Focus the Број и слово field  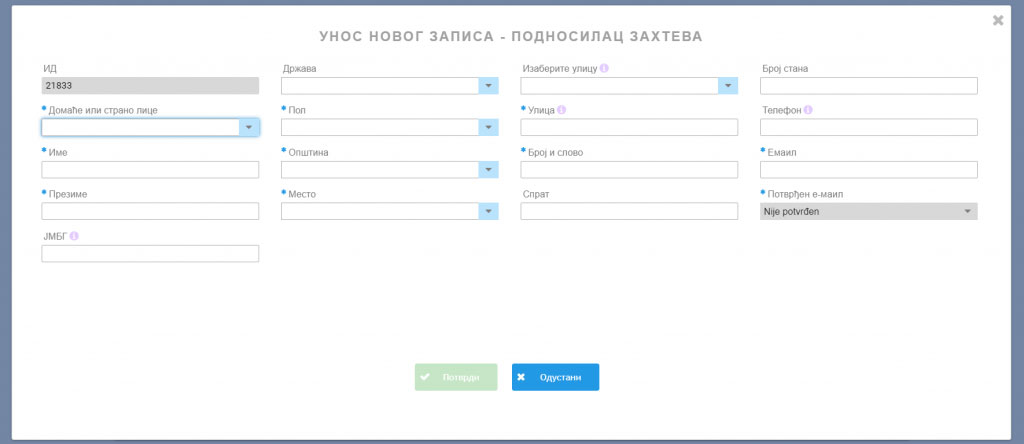pyautogui.click(x=629, y=170)
